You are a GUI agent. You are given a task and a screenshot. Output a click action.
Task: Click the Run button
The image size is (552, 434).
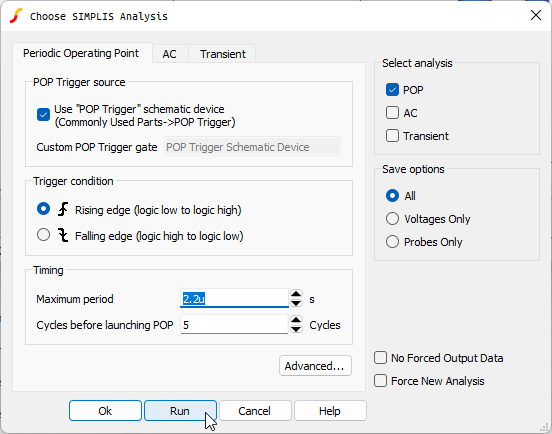click(180, 410)
